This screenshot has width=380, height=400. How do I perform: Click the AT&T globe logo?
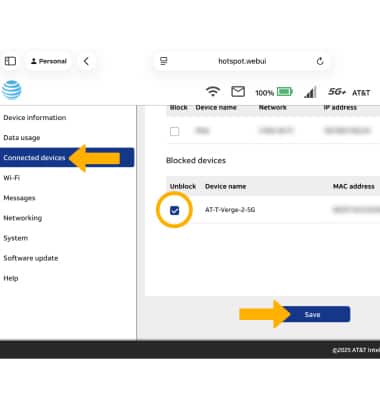(12, 90)
